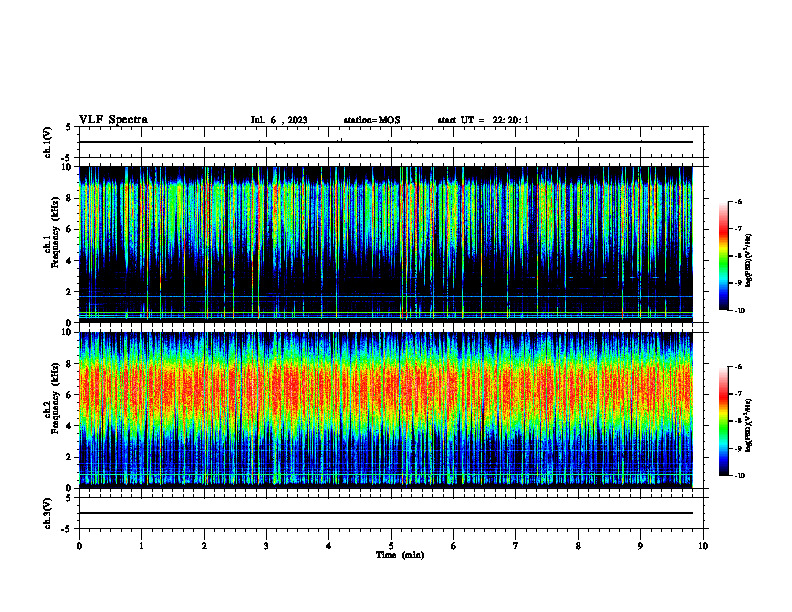Click the "8" tick on the time axis
792x612 pixels.
pyautogui.click(x=578, y=546)
